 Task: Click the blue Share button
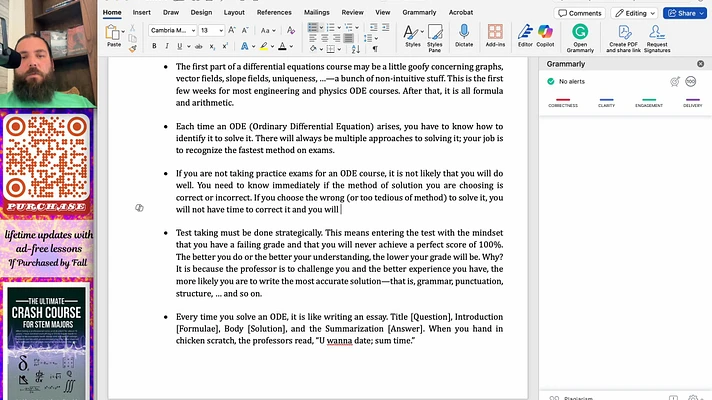click(x=685, y=13)
